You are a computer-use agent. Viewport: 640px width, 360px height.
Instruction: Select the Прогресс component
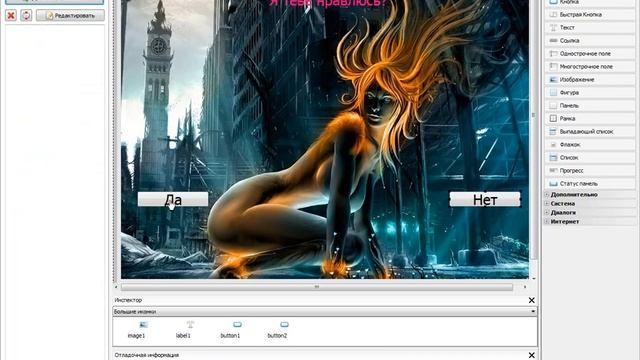point(589,171)
